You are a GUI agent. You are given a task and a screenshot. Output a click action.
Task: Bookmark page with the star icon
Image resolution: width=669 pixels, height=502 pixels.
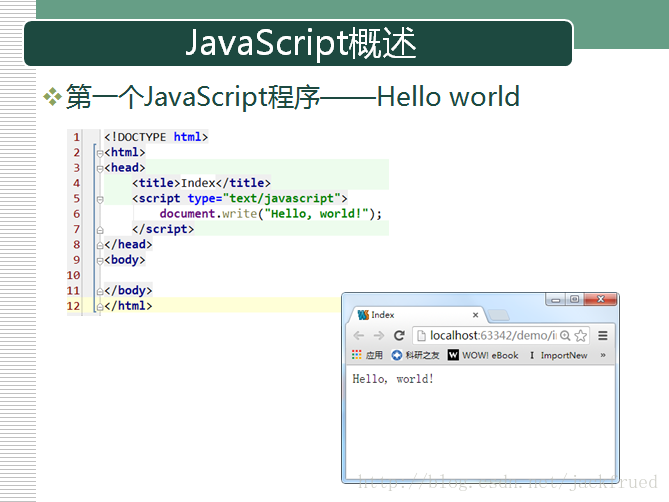click(581, 336)
